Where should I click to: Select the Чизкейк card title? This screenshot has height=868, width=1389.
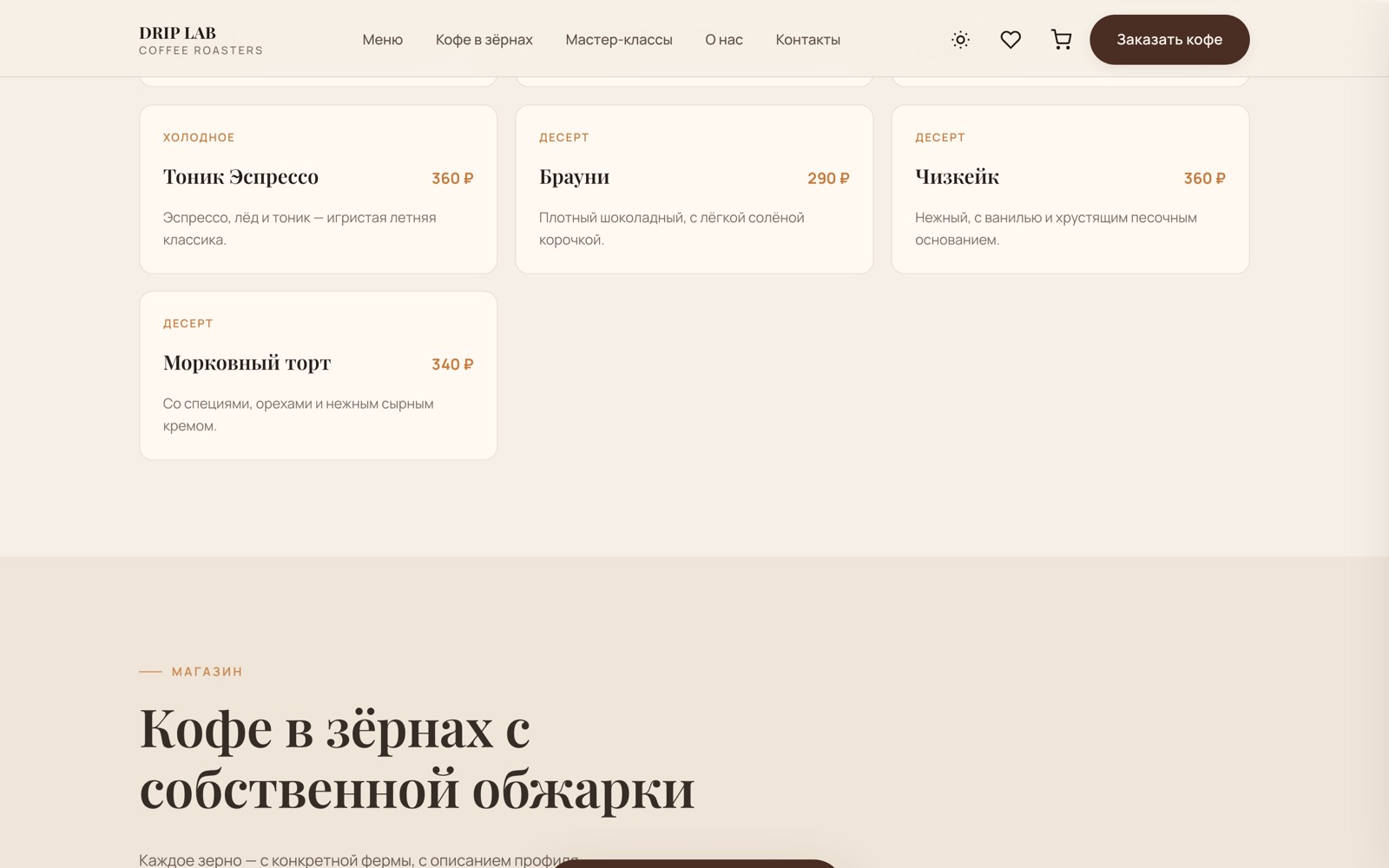coord(957,177)
